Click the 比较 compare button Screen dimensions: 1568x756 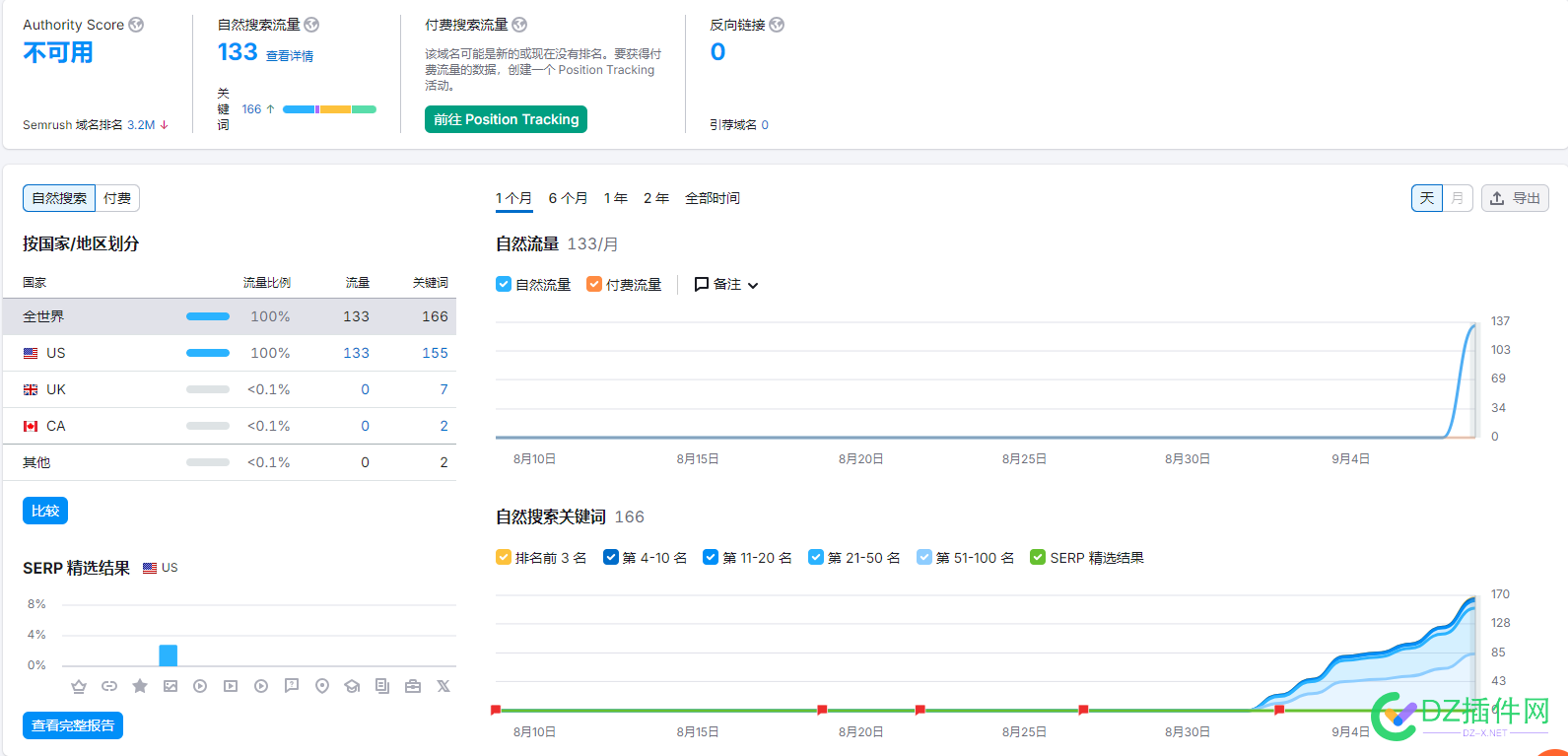45,511
